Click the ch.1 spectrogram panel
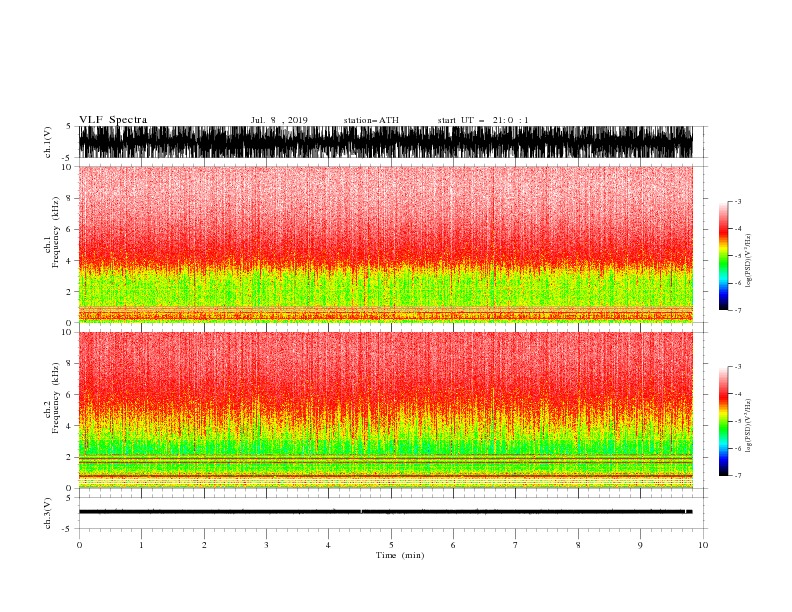This screenshot has height=612, width=792. pyautogui.click(x=385, y=244)
